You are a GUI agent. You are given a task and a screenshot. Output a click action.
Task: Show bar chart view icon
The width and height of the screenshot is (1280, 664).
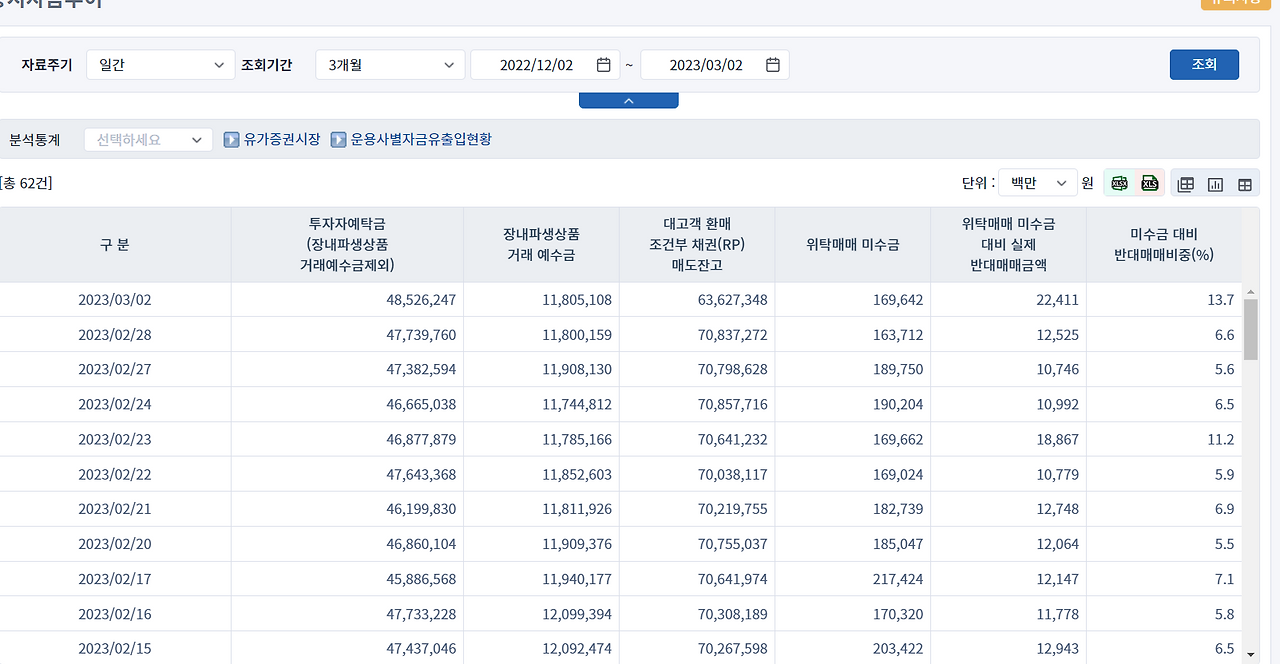click(1216, 184)
